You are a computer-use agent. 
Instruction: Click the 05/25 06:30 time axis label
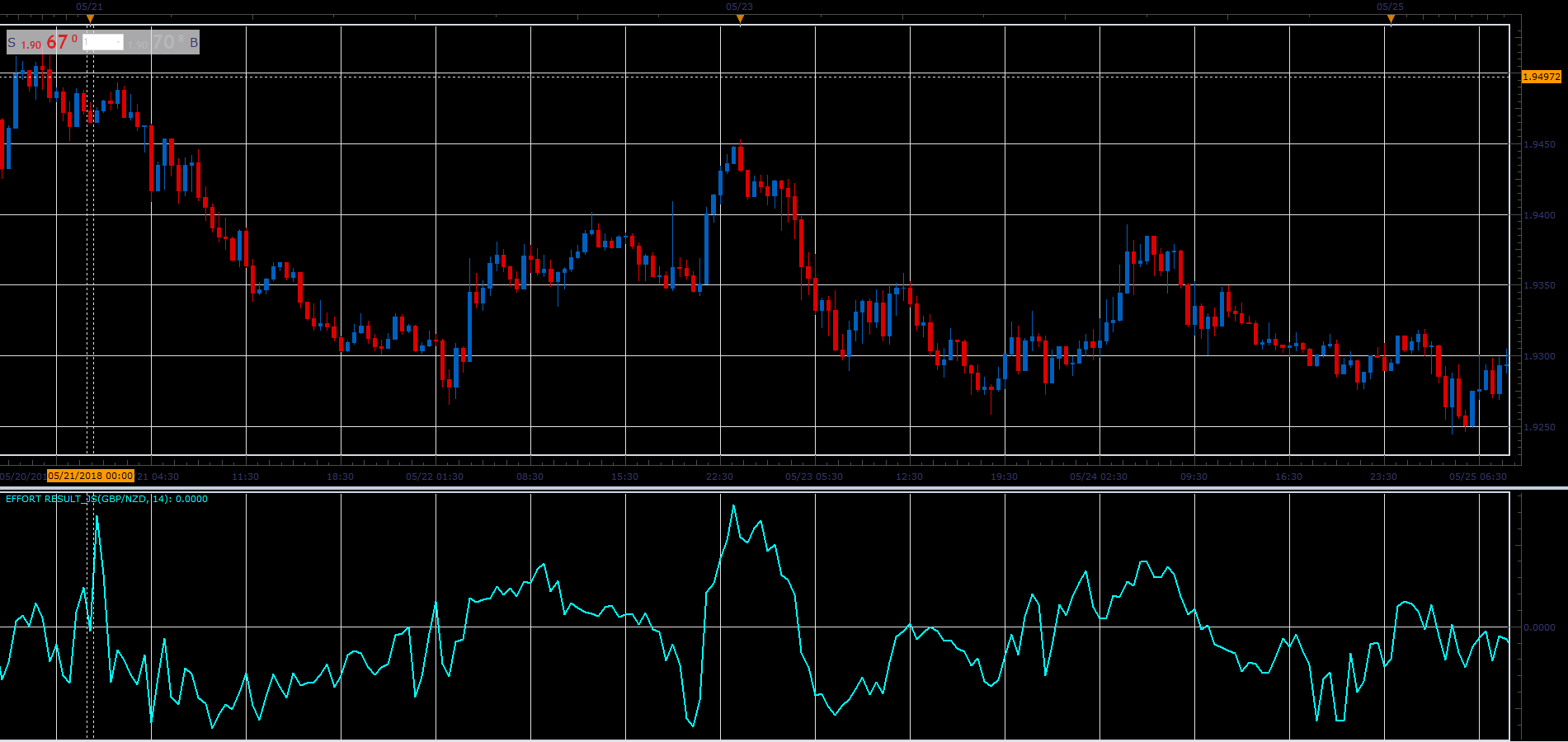point(1478,477)
